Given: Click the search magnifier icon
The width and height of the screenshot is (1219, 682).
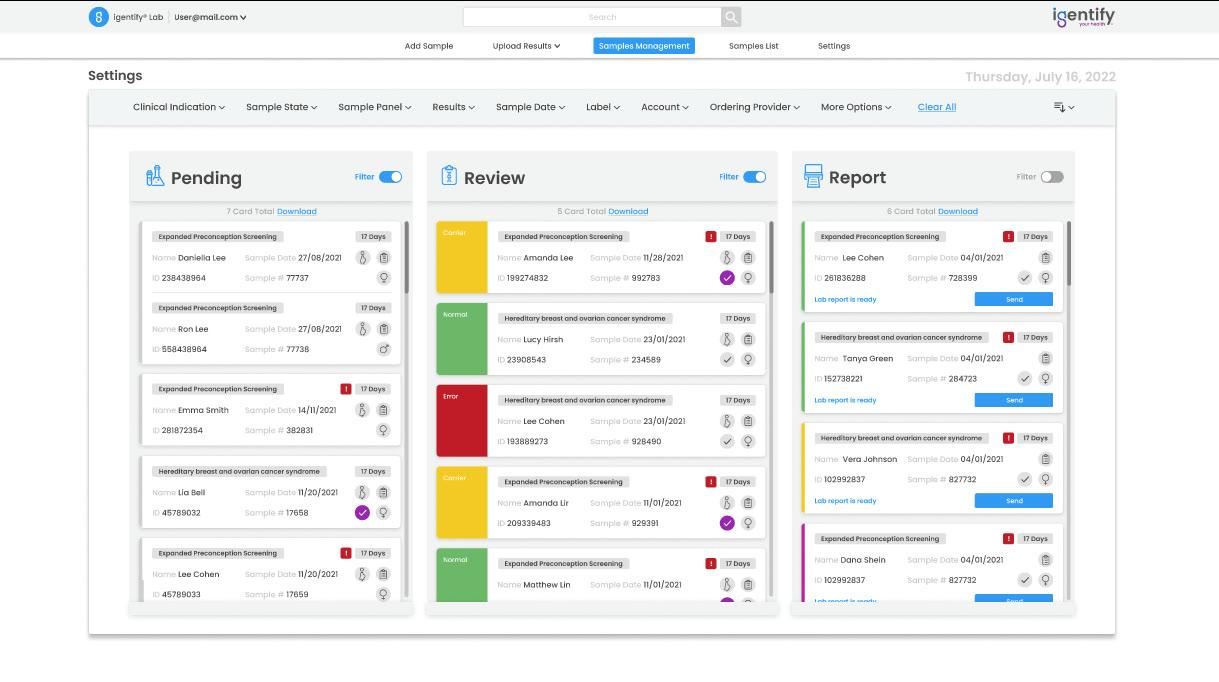Looking at the screenshot, I should point(731,17).
